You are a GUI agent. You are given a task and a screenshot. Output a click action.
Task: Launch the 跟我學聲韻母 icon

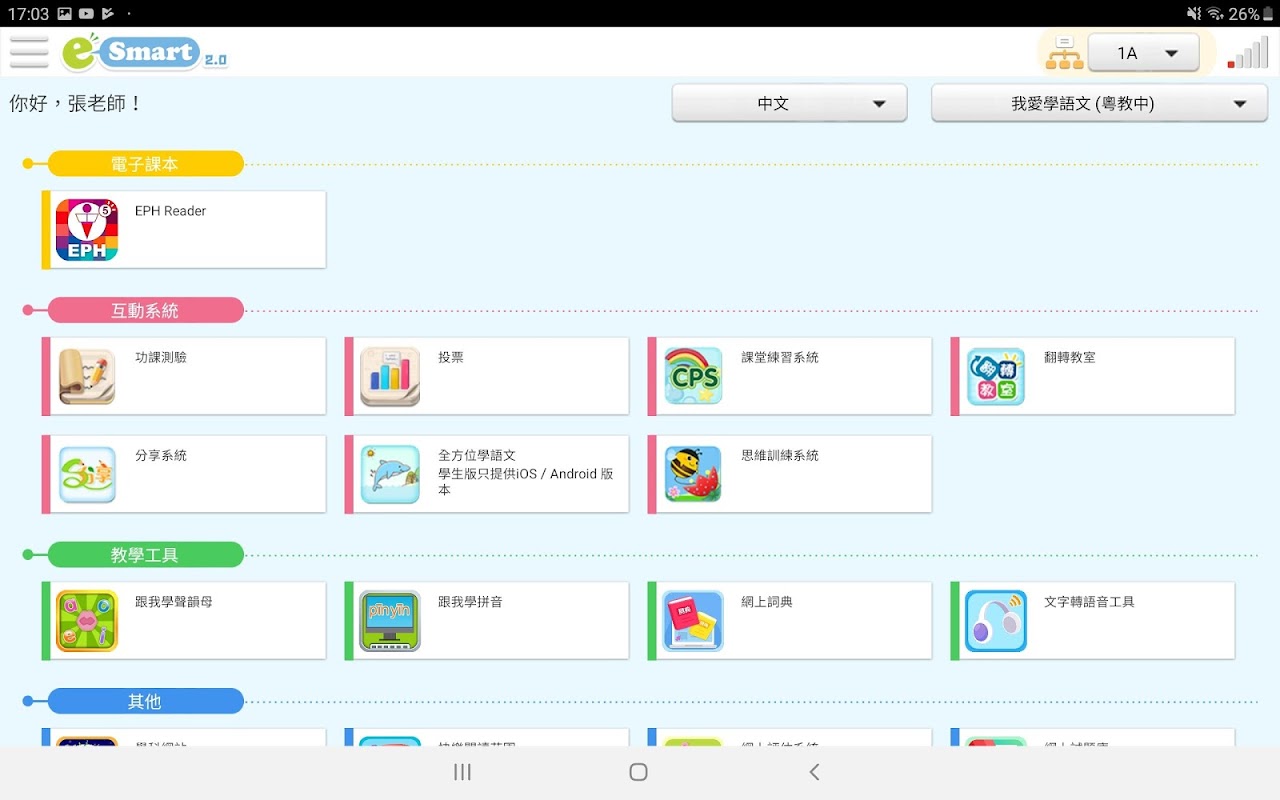(x=87, y=621)
